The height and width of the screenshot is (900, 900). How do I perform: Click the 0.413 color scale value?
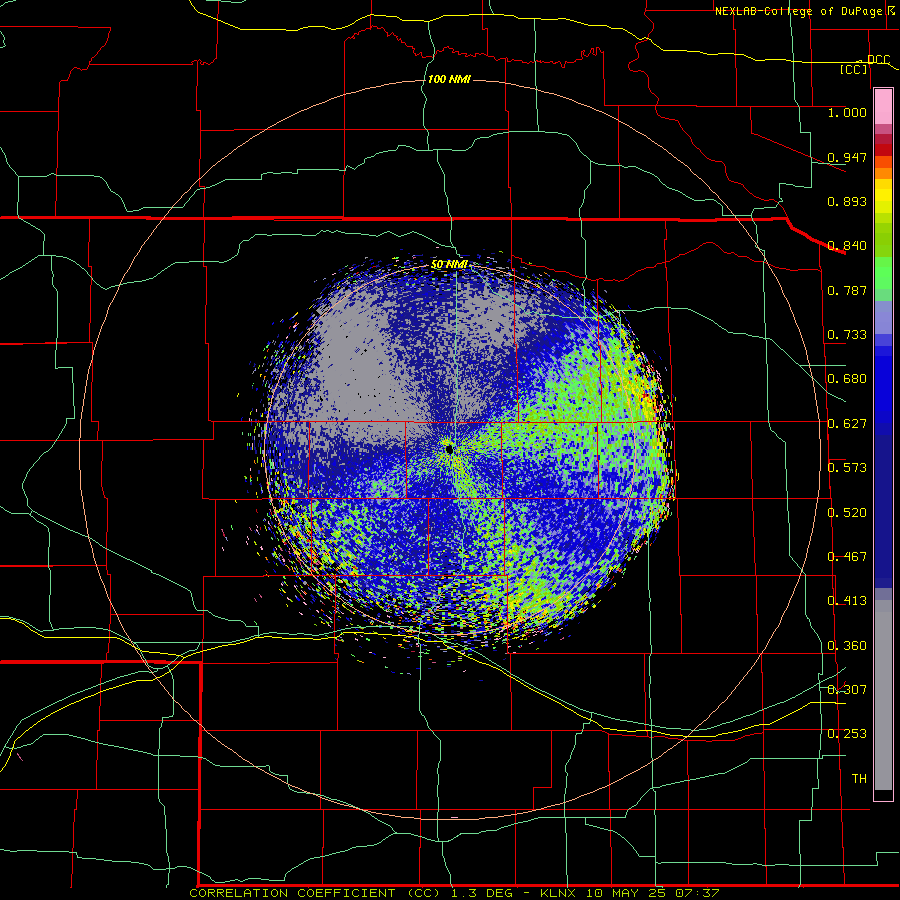847,601
